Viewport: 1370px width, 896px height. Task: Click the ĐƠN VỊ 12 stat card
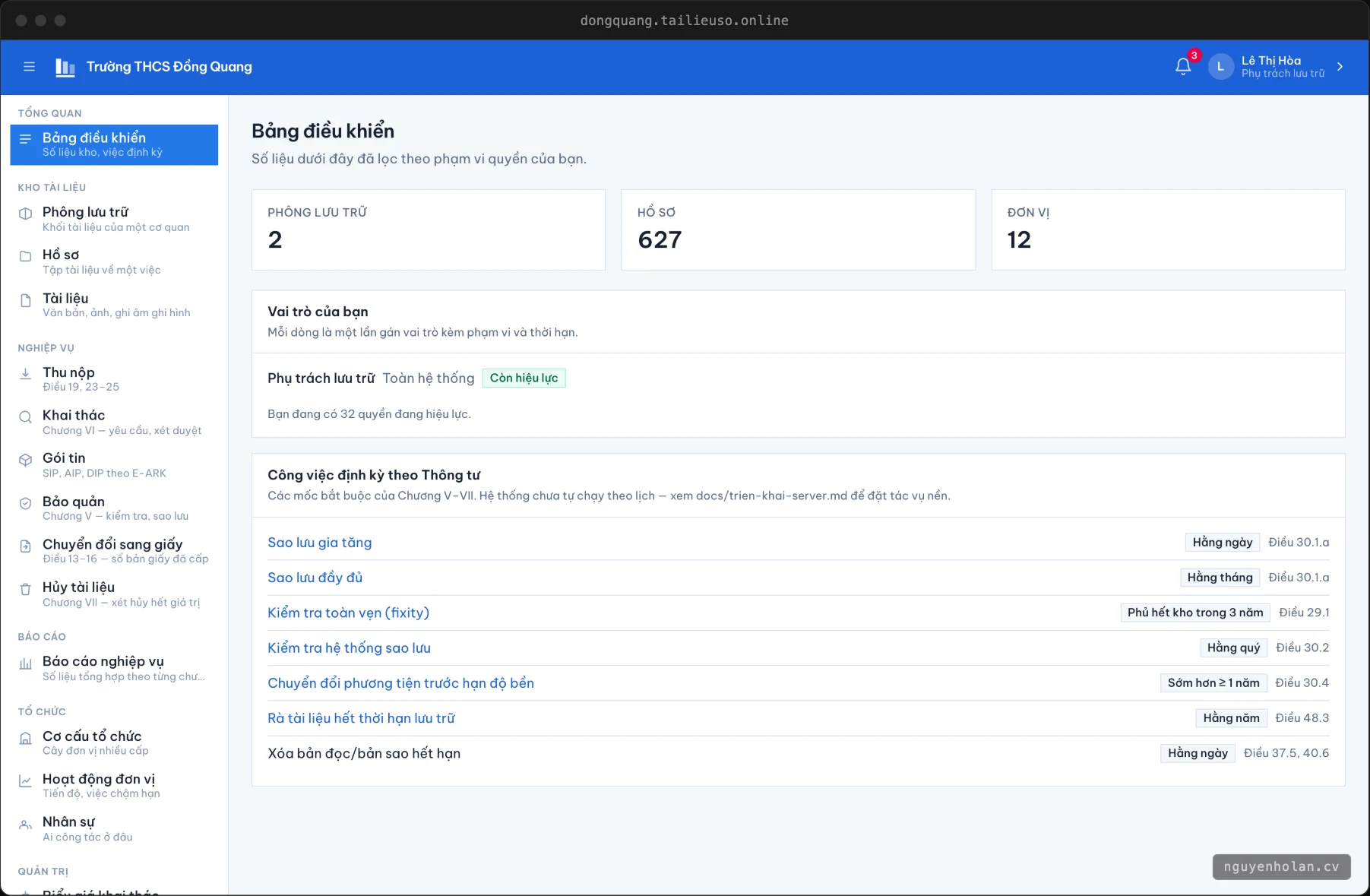pyautogui.click(x=1169, y=230)
